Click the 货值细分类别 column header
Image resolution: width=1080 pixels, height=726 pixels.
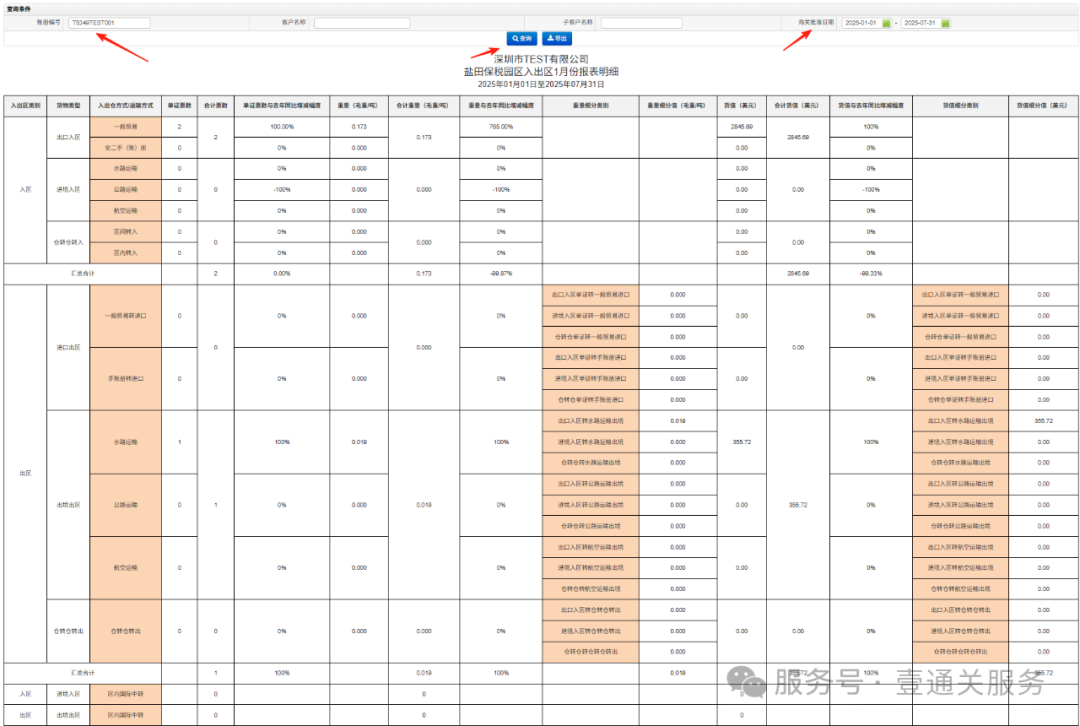[960, 105]
